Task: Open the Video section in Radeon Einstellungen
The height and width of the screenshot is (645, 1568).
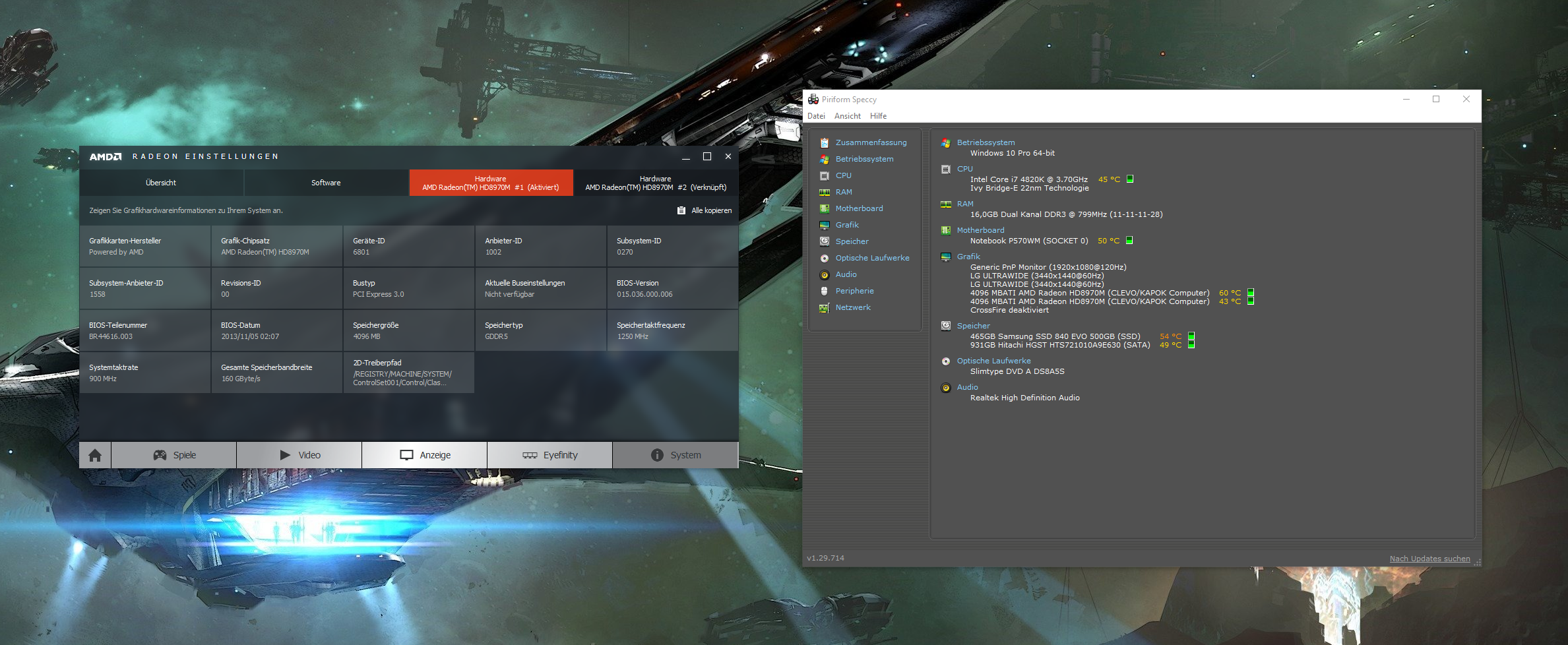Action: click(299, 455)
